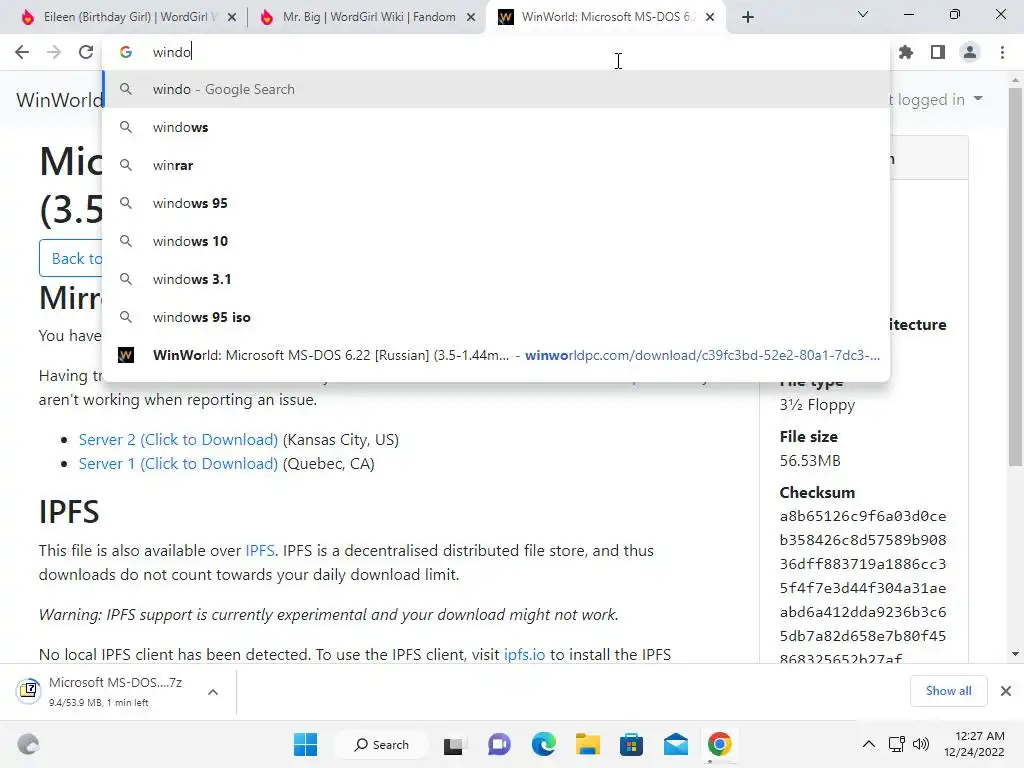Open Task View on the taskbar
This screenshot has height=768, width=1024.
(x=454, y=744)
